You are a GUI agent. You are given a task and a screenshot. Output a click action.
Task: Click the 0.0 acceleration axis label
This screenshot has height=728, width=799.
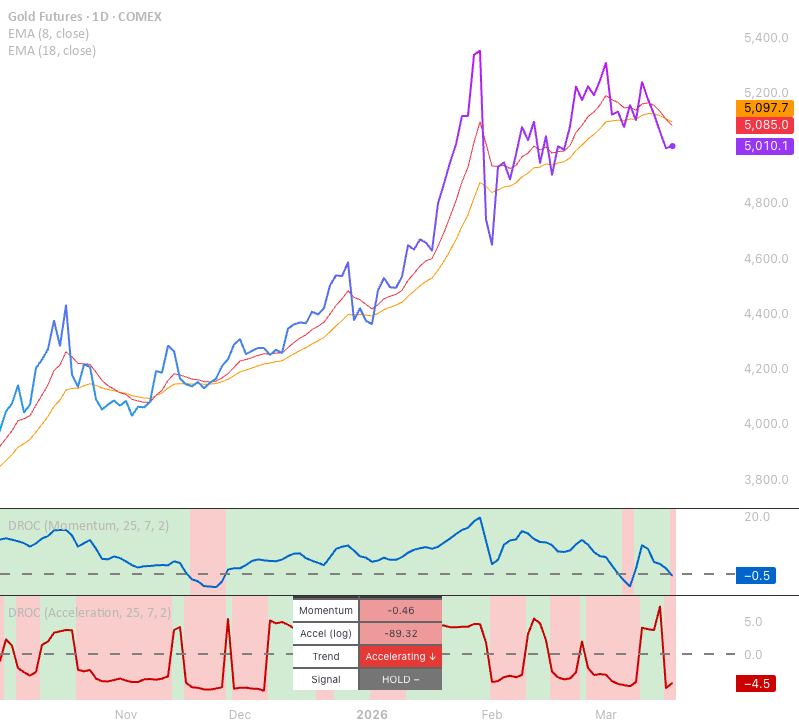pos(753,654)
